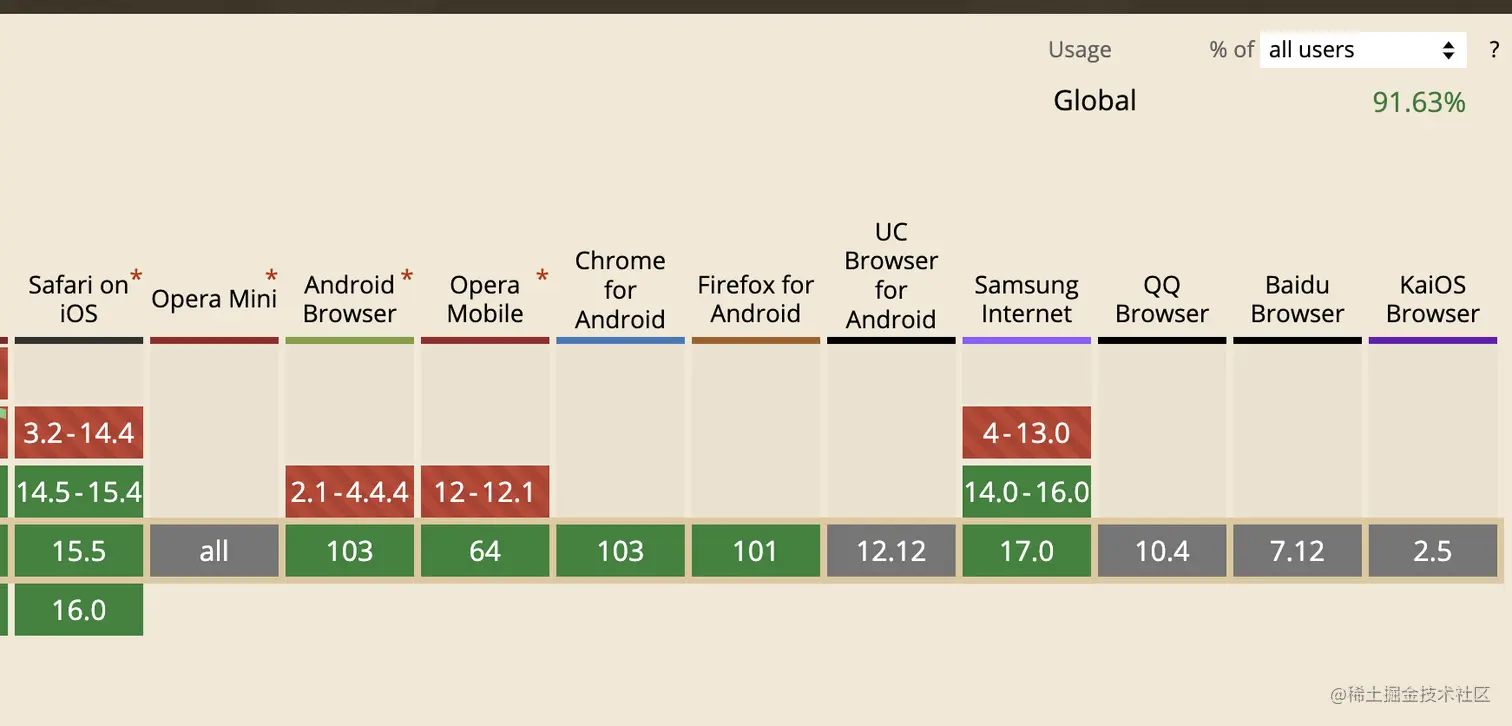Click the Global usage percentage 91.63%

[1418, 102]
